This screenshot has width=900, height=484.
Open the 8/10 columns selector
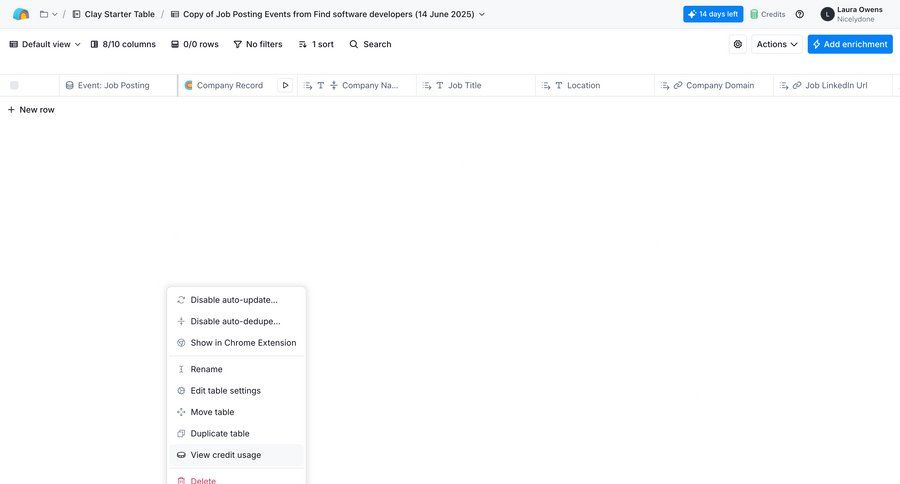(123, 44)
